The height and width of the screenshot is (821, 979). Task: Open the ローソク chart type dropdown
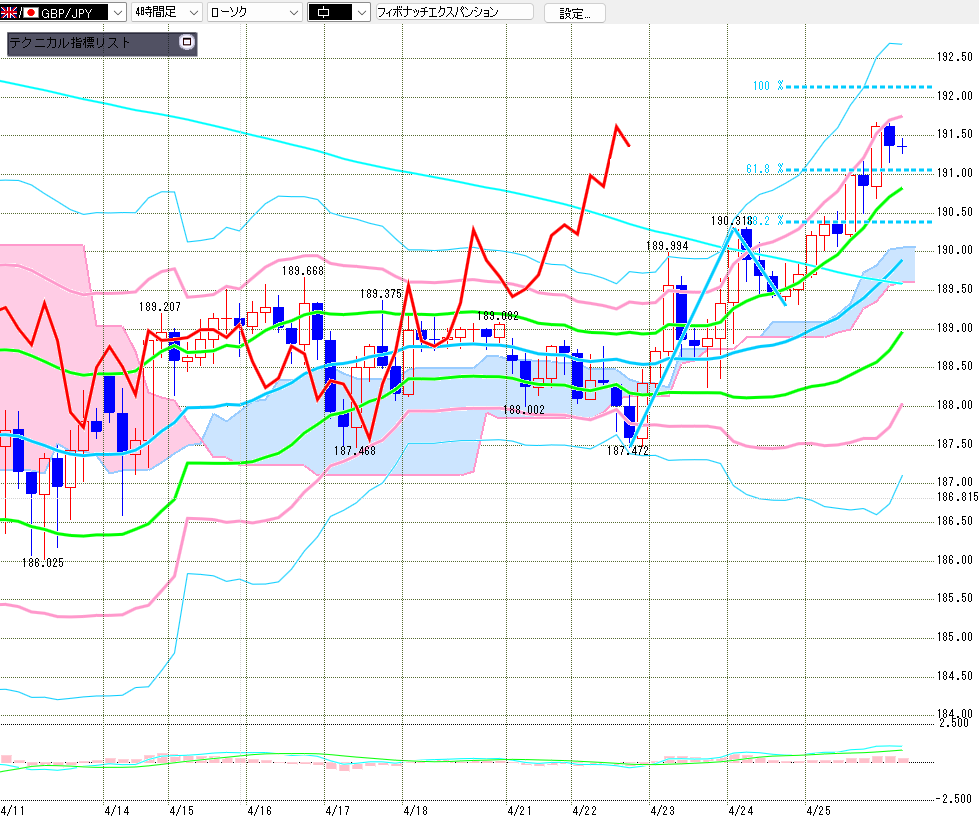(293, 12)
